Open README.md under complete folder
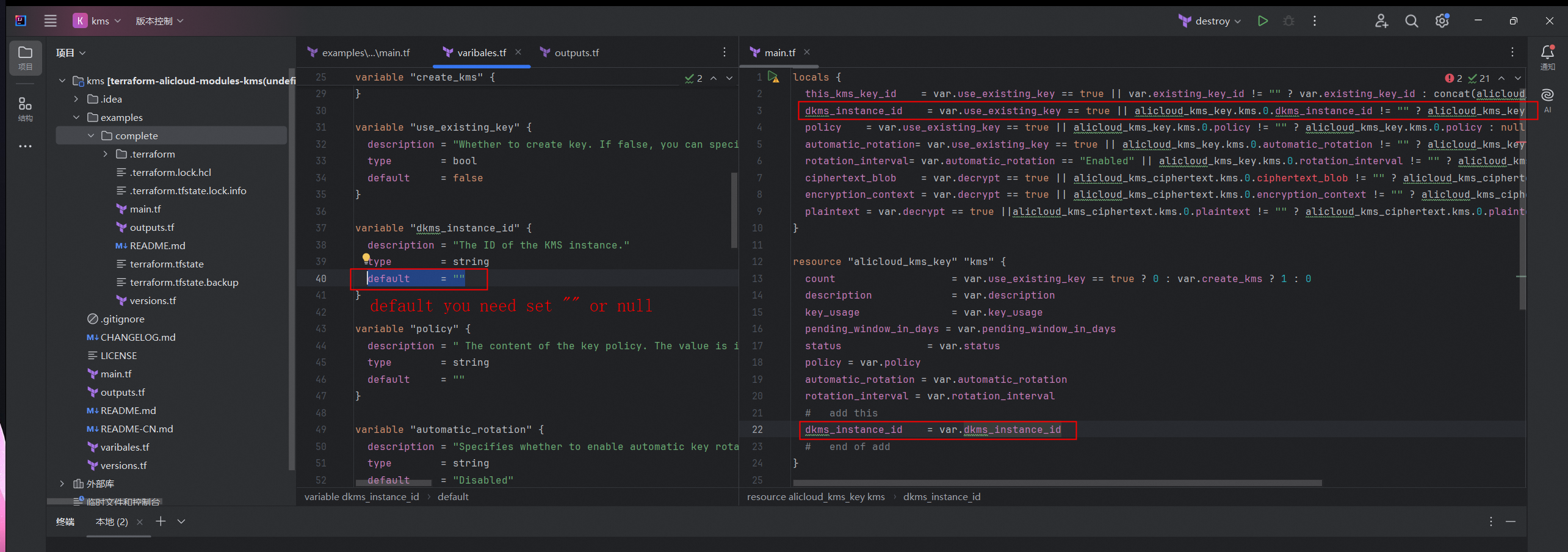Image resolution: width=1568 pixels, height=552 pixels. [157, 245]
